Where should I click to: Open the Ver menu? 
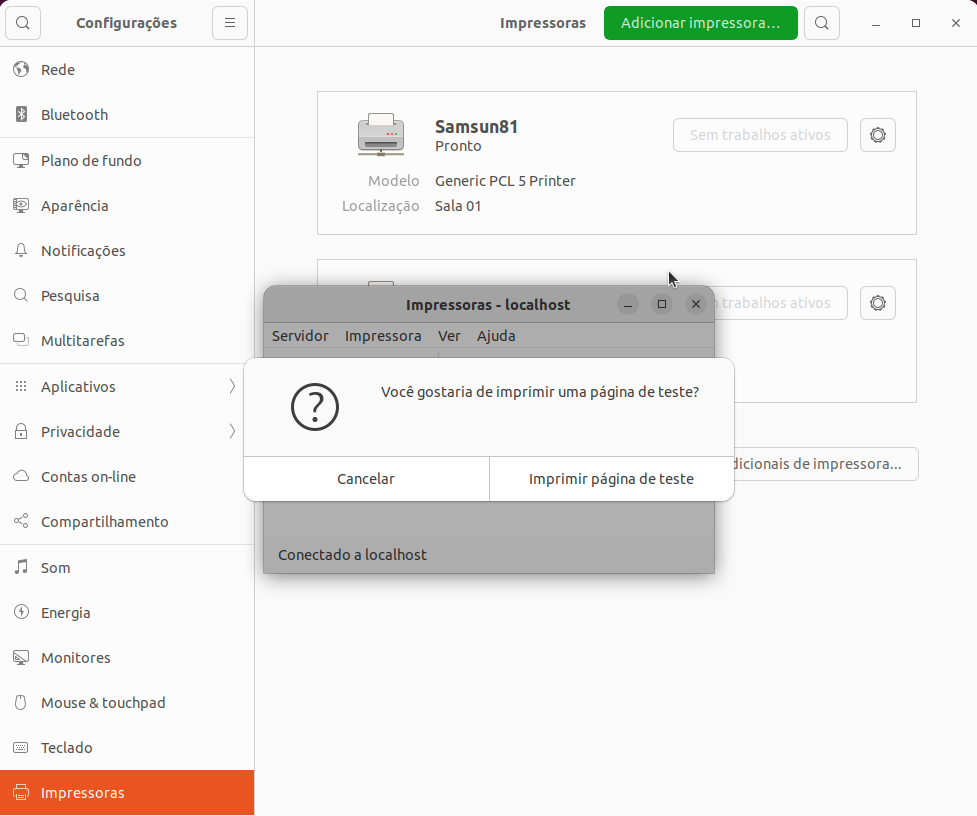pyautogui.click(x=449, y=336)
